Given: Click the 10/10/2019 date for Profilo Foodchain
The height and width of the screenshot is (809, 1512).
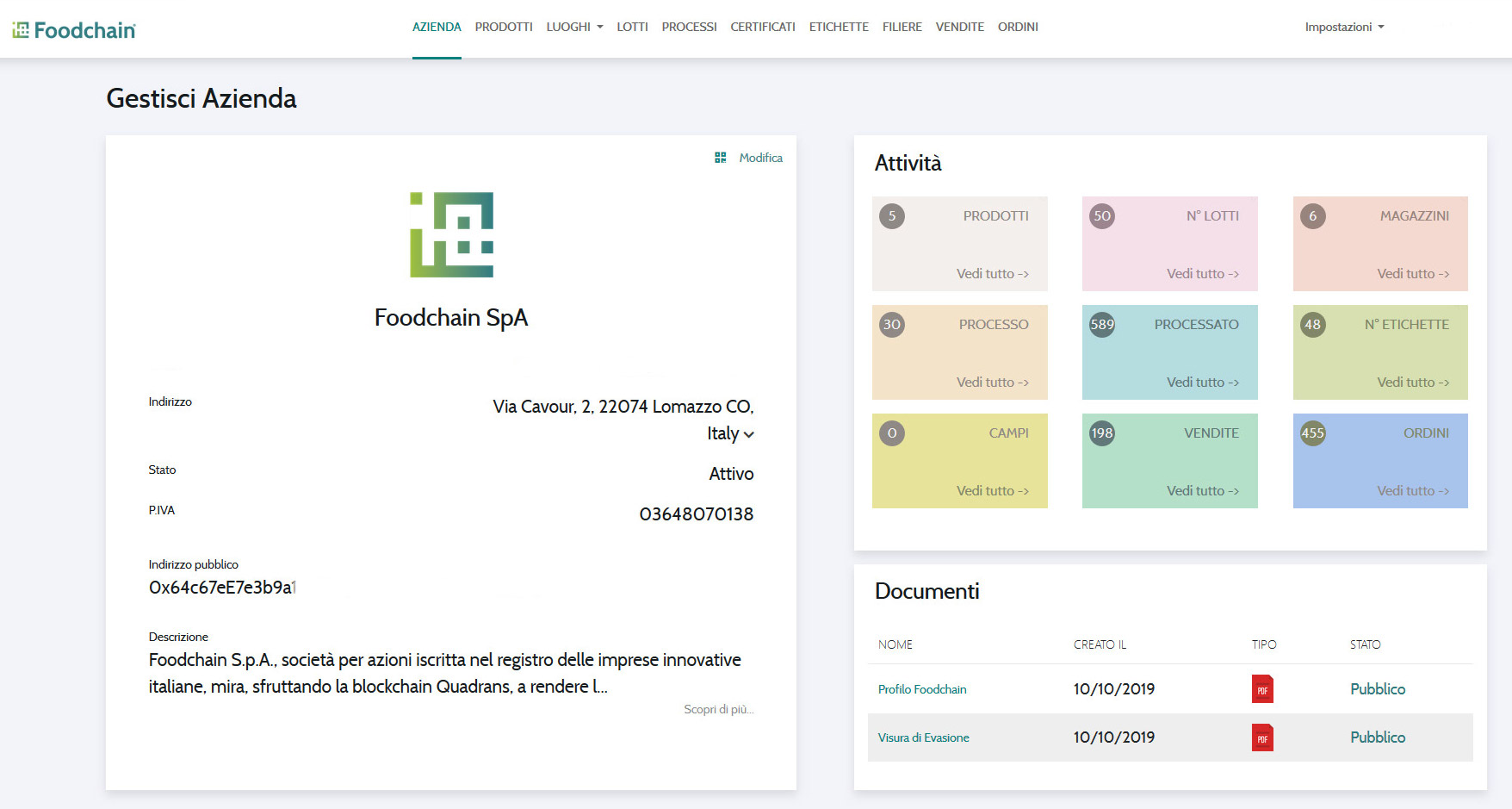Looking at the screenshot, I should point(1114,689).
